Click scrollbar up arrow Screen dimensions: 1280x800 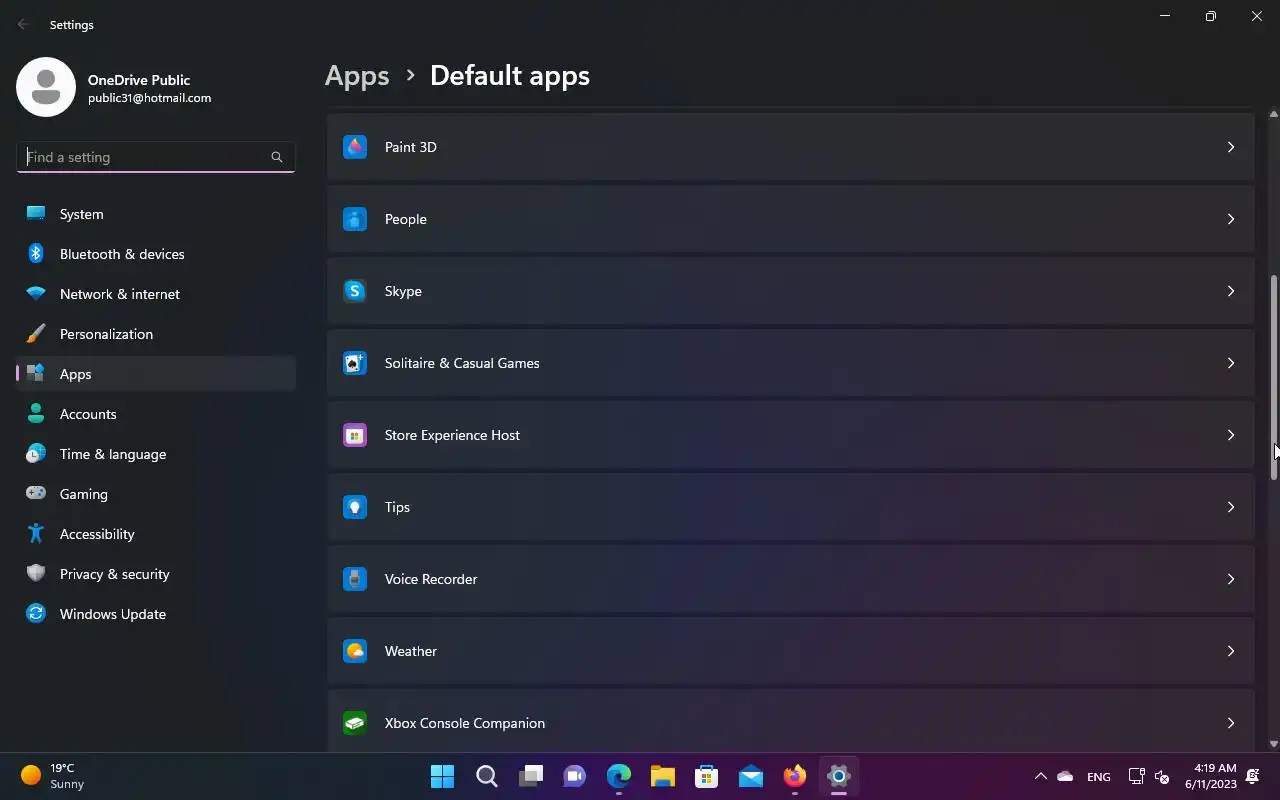coord(1274,114)
